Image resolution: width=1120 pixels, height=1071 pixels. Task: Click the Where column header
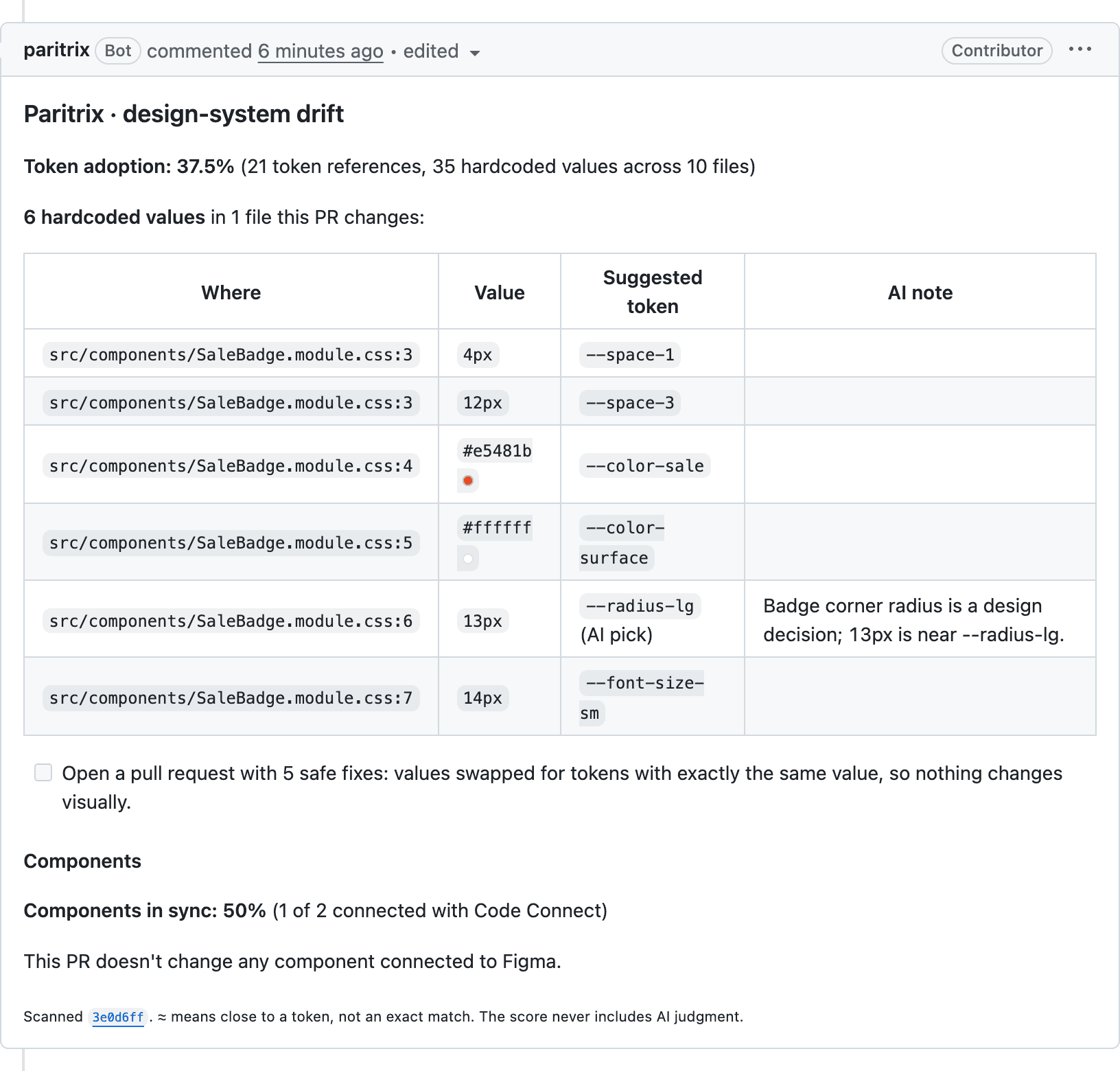click(x=231, y=292)
